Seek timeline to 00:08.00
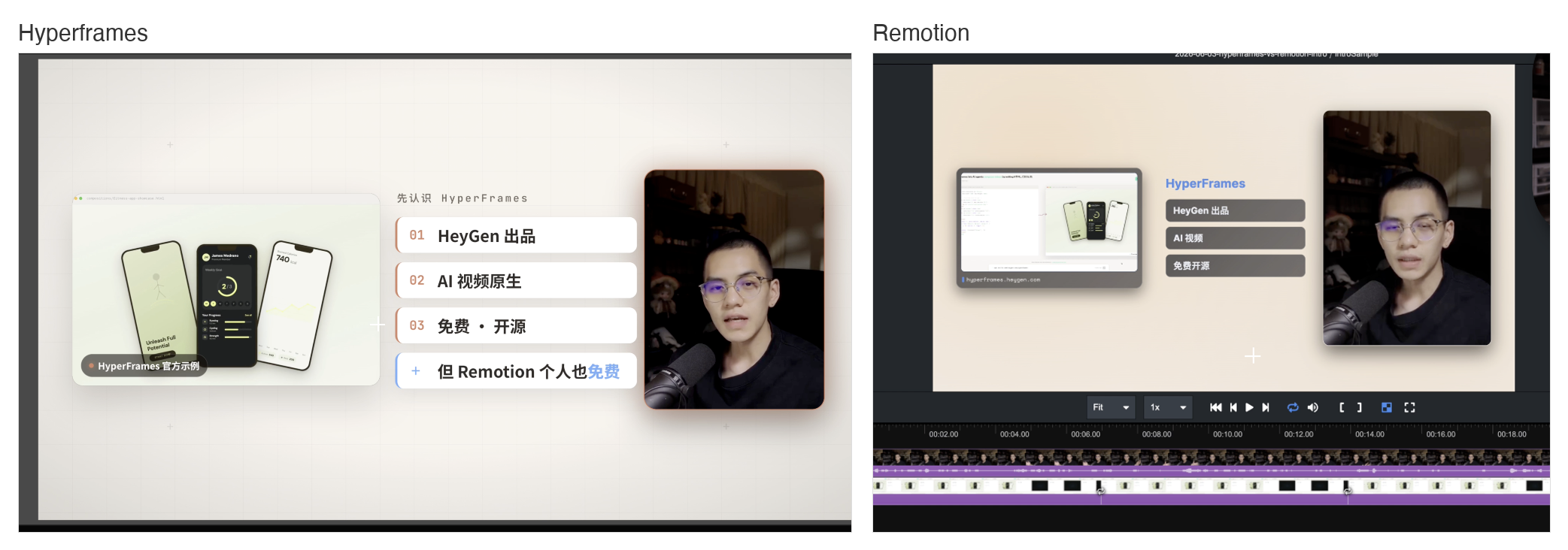Screen dimensions: 1568x550 (1157, 434)
